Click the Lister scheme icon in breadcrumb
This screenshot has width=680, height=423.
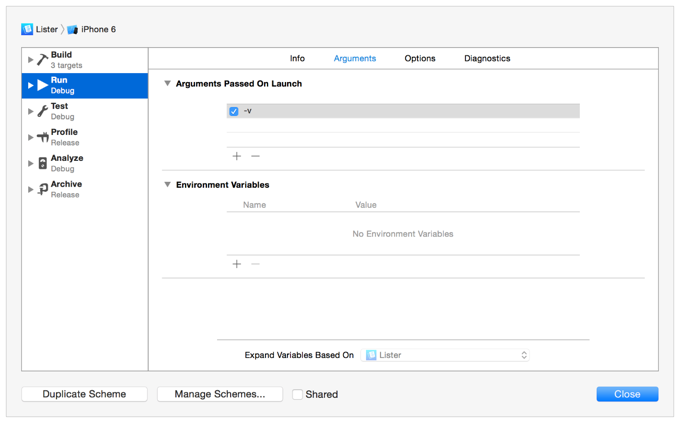click(27, 29)
